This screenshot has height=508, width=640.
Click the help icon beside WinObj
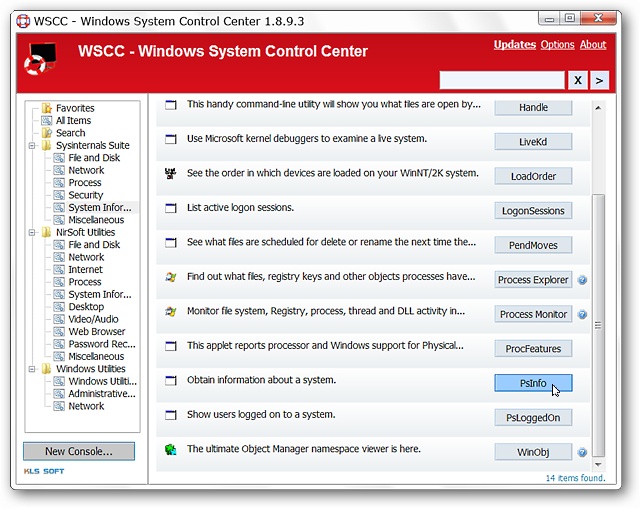click(582, 453)
